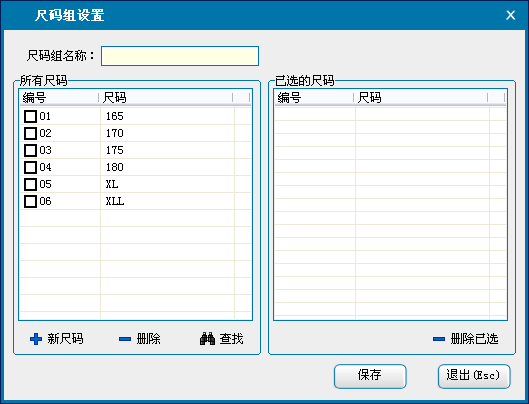The image size is (529, 404).
Task: Click the 退出 (Esc) button
Action: point(474,376)
